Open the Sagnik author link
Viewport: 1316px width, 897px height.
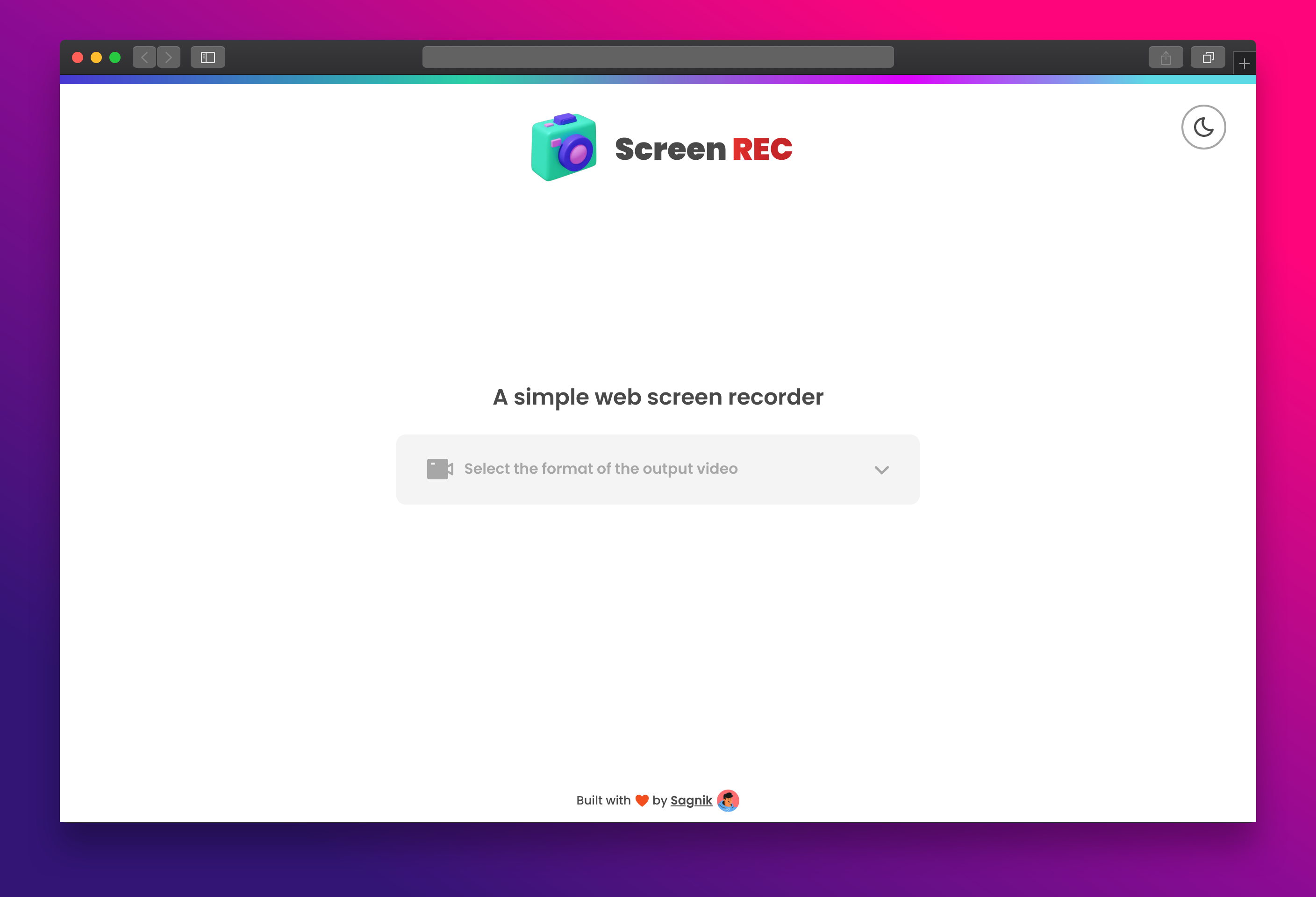(x=691, y=800)
